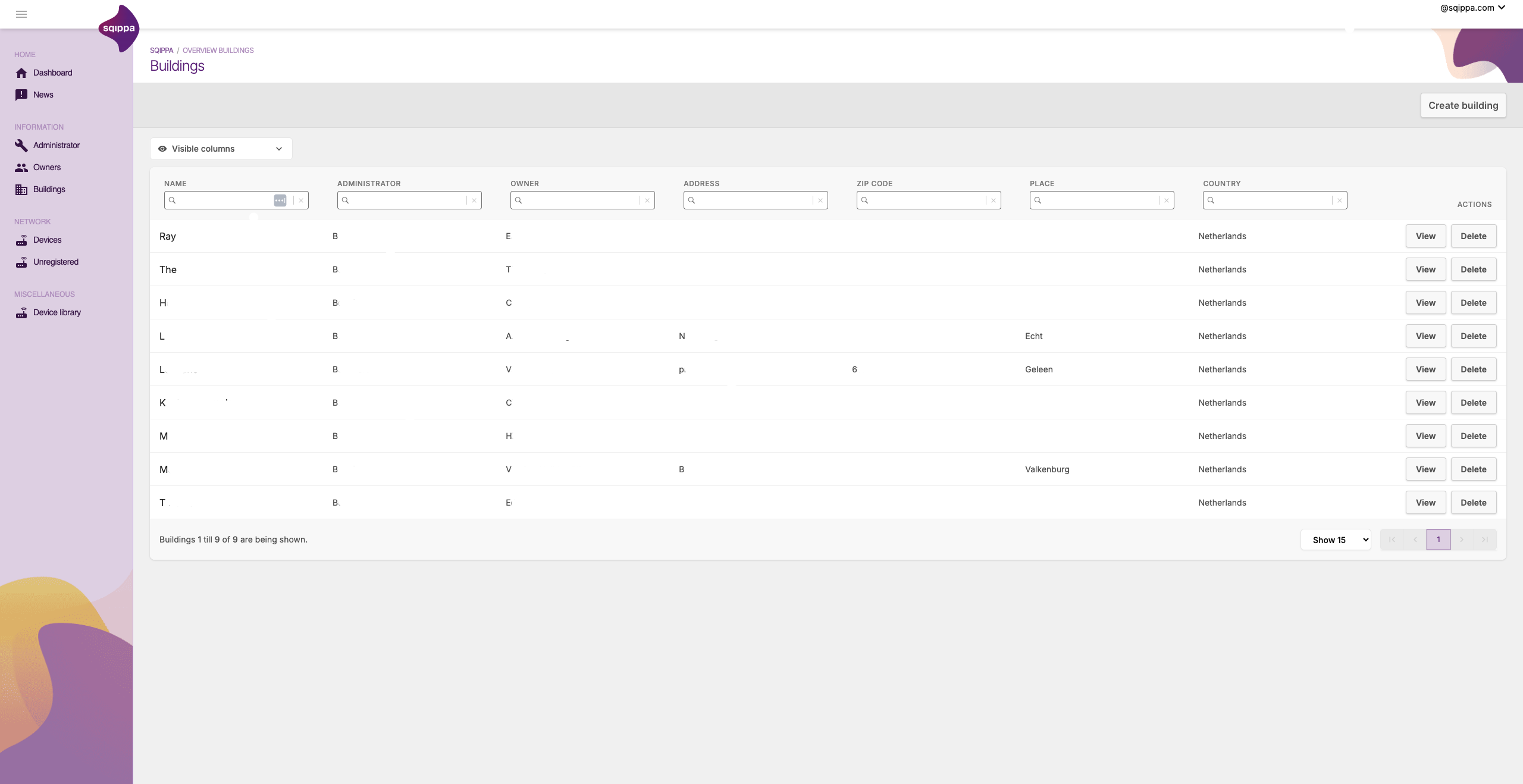
Task: Clear the Name filter with its X
Action: pos(301,200)
